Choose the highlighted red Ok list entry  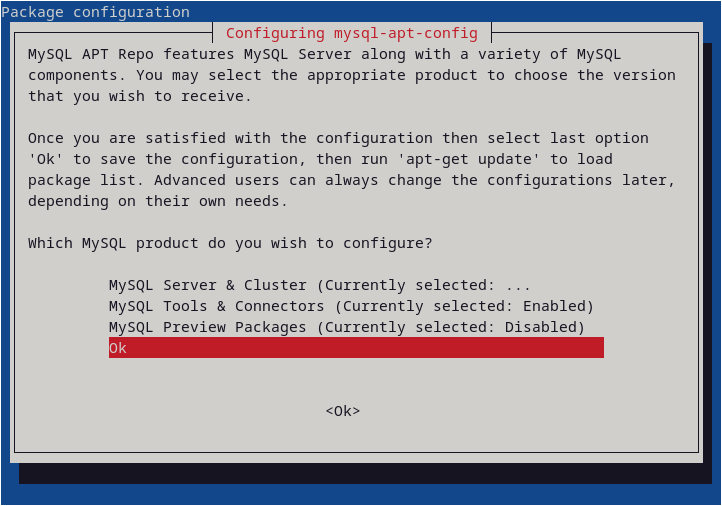pyautogui.click(x=356, y=348)
